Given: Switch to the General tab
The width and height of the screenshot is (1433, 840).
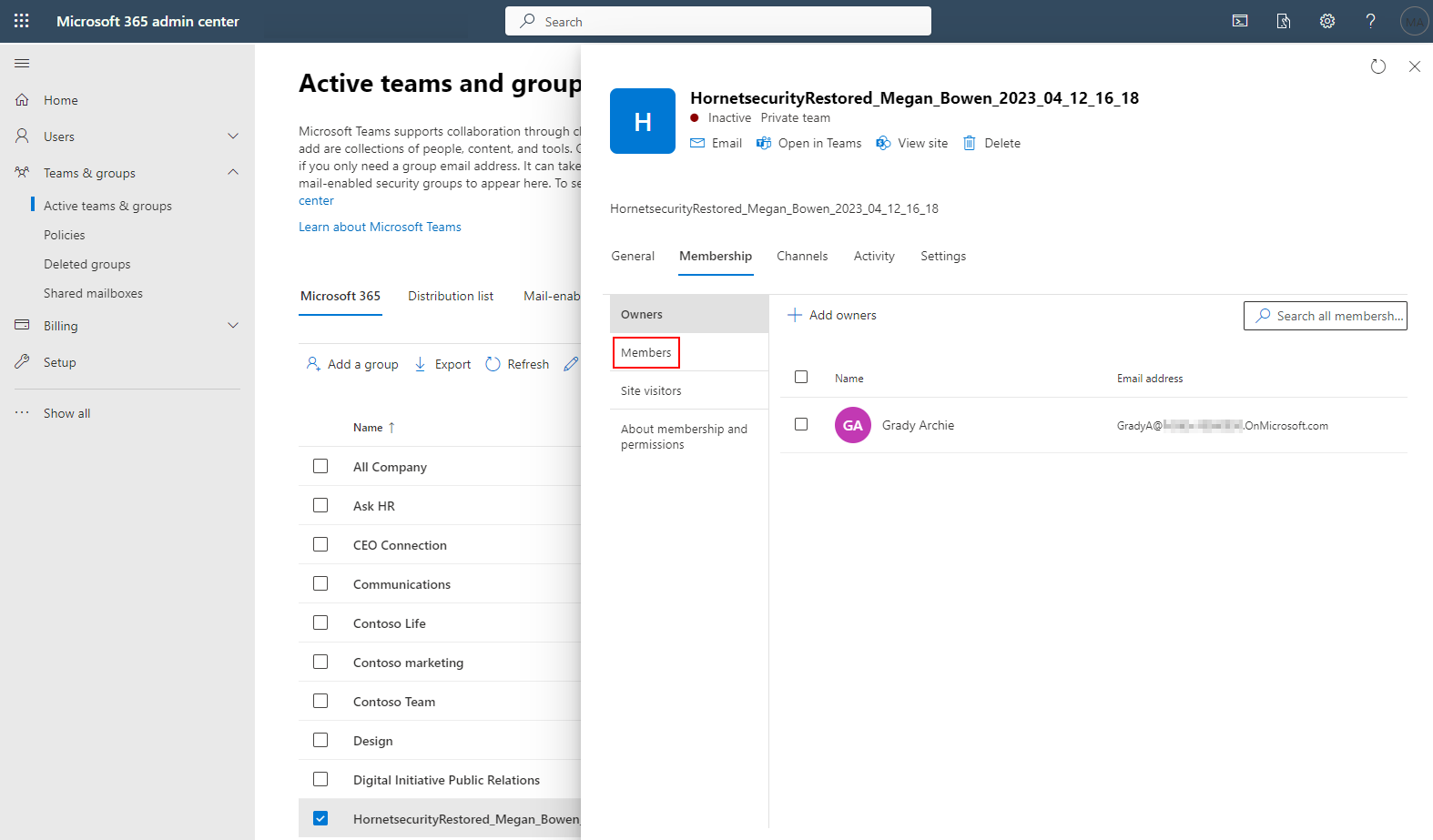Looking at the screenshot, I should (633, 256).
